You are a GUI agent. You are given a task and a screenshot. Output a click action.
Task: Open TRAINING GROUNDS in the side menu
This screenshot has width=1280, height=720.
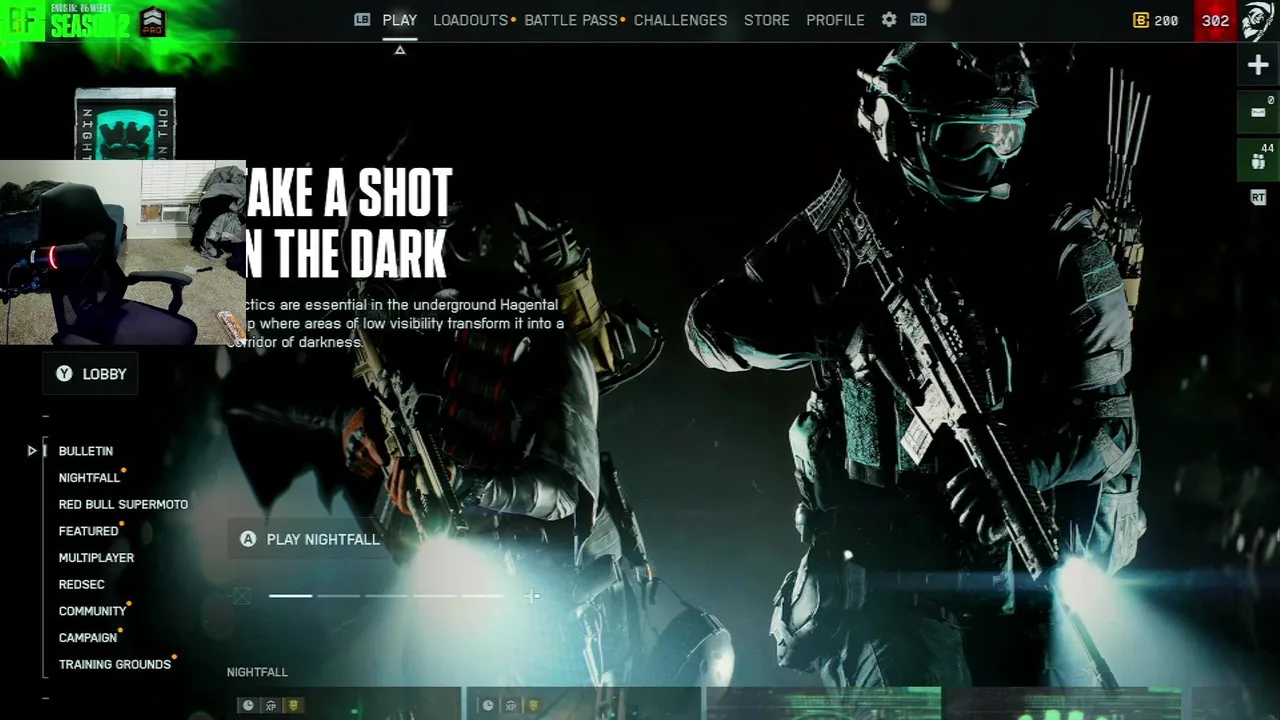(115, 665)
